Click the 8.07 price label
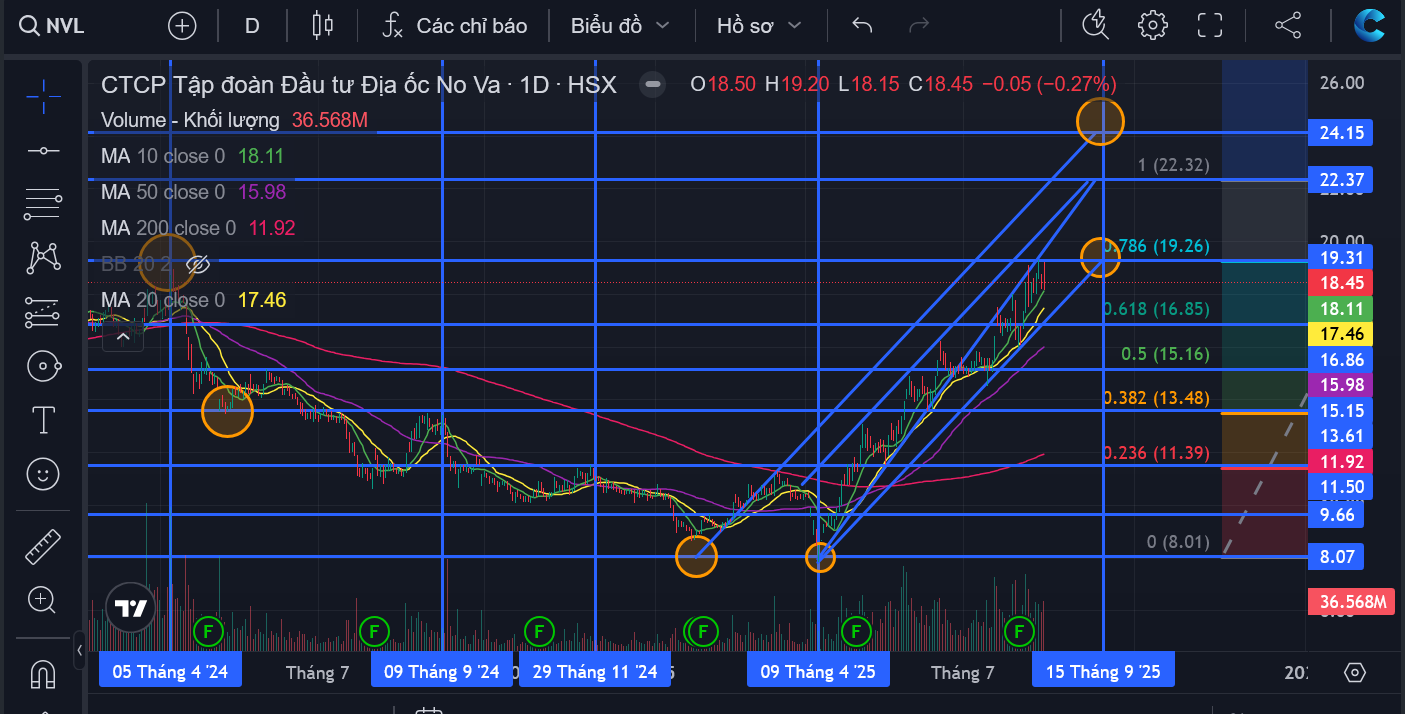This screenshot has width=1405, height=714. (x=1338, y=557)
